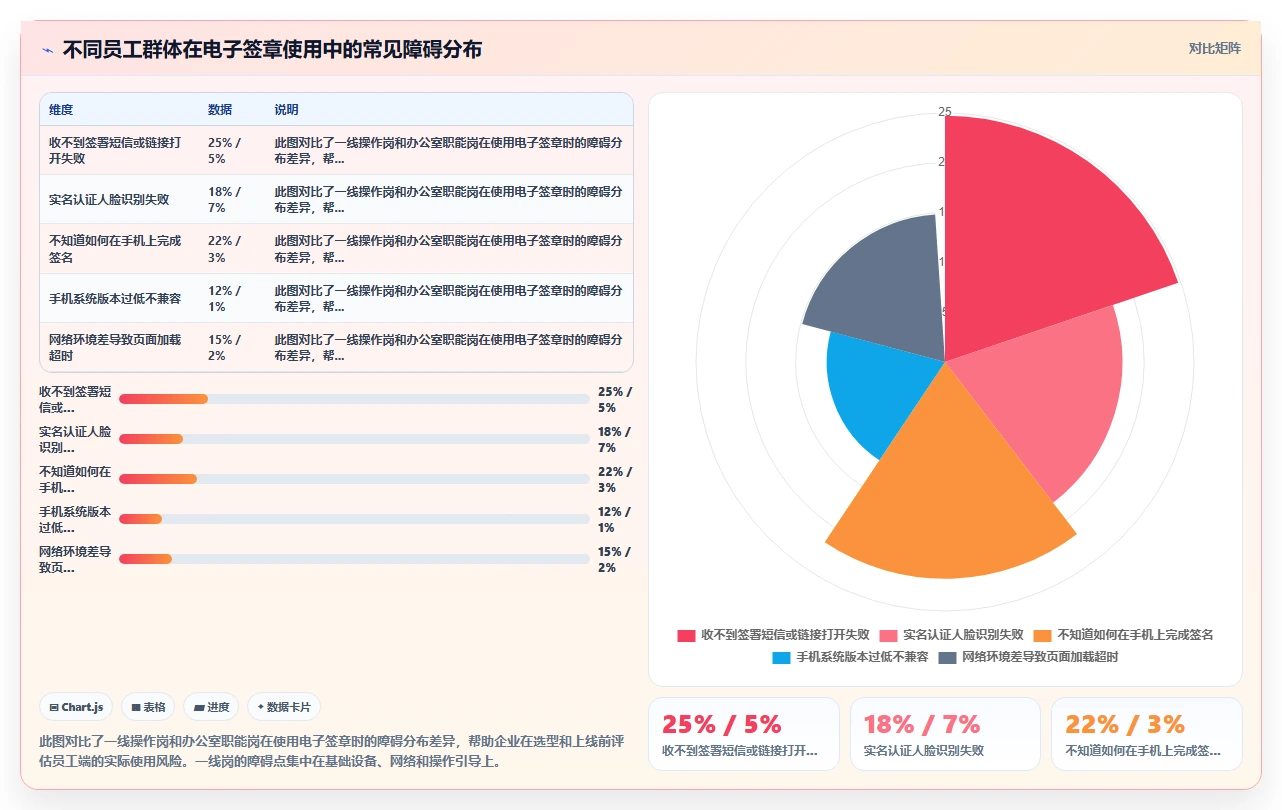The width and height of the screenshot is (1282, 810).
Task: Click progress bar for 实名认证人脸识别...
Action: pos(354,439)
